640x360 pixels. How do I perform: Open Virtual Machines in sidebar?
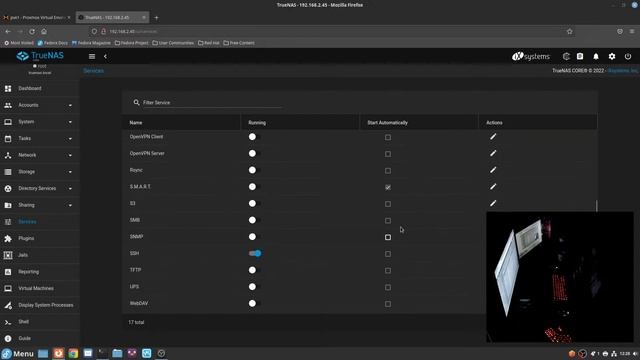39,289
